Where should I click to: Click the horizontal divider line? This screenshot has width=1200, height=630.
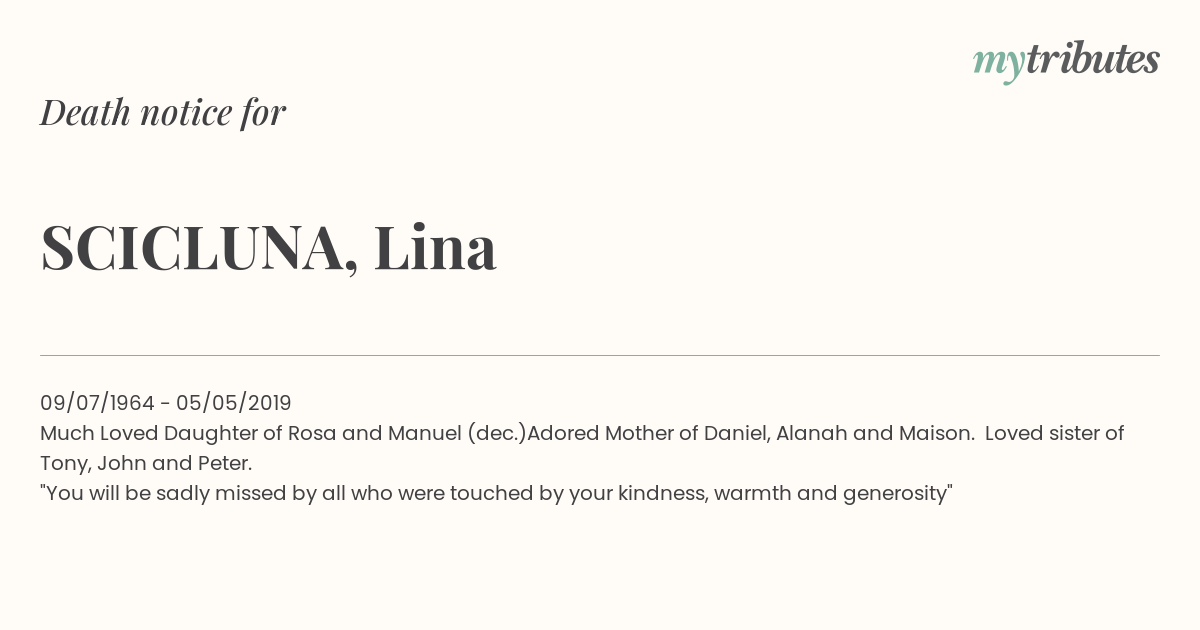600,355
